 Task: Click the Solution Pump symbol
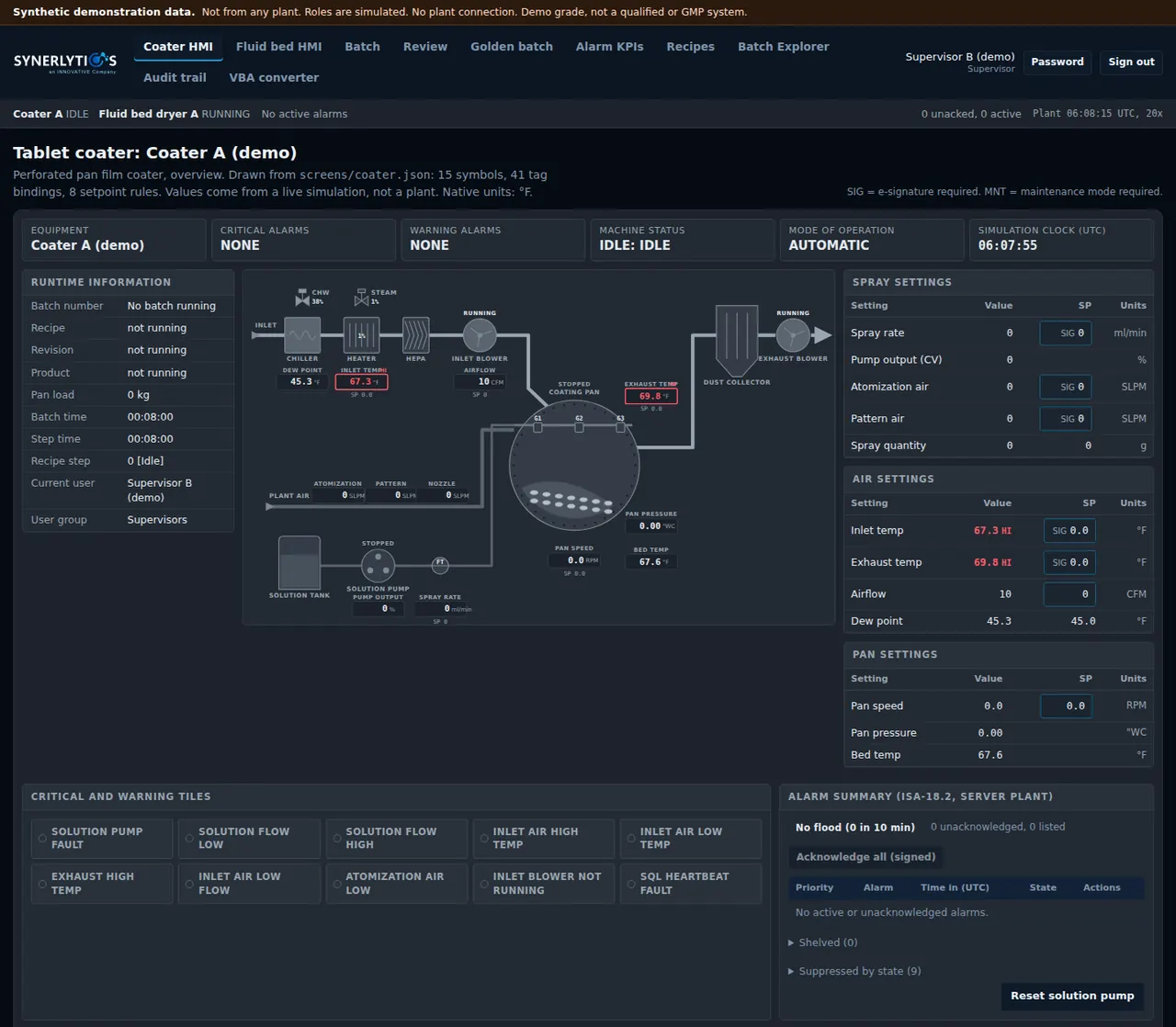pos(378,566)
